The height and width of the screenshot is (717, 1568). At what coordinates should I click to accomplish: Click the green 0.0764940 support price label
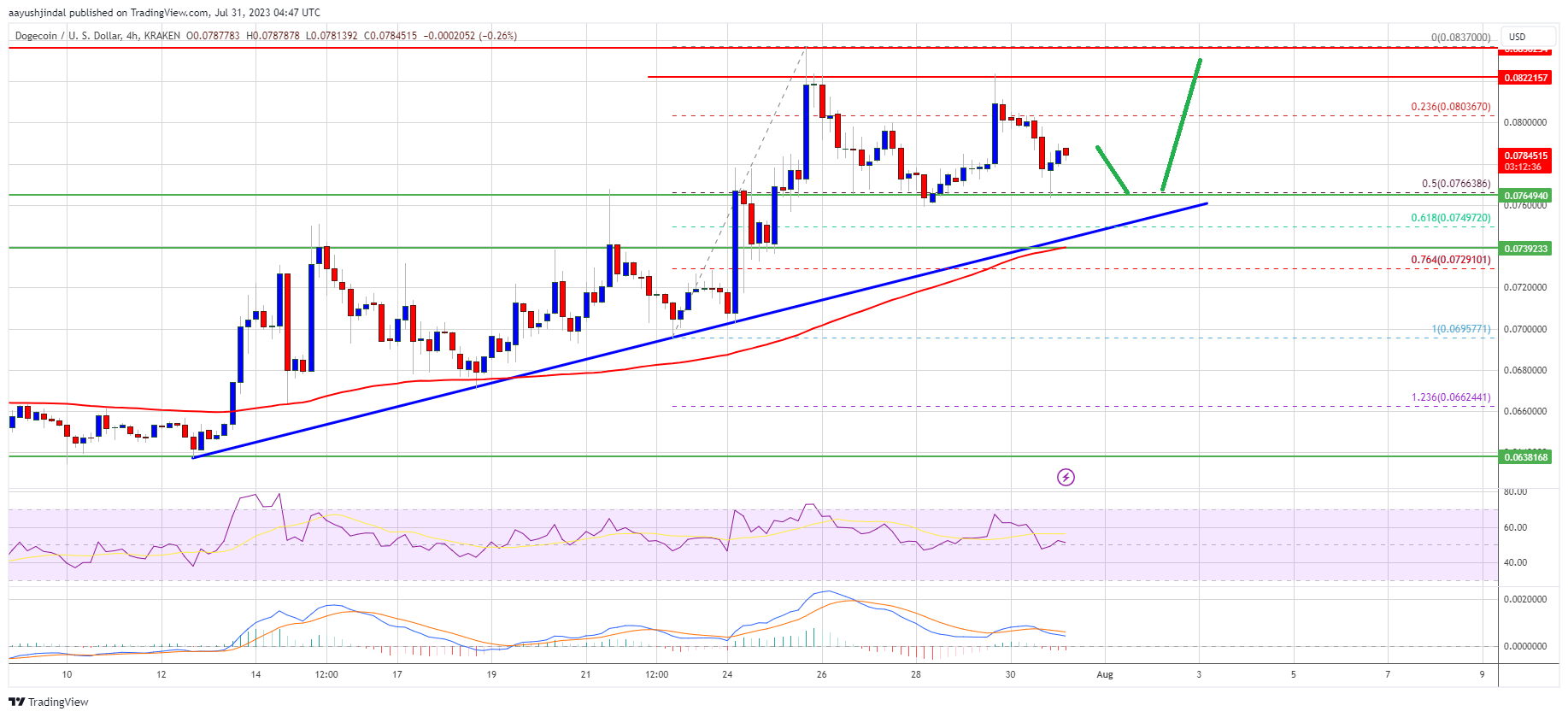click(x=1525, y=196)
